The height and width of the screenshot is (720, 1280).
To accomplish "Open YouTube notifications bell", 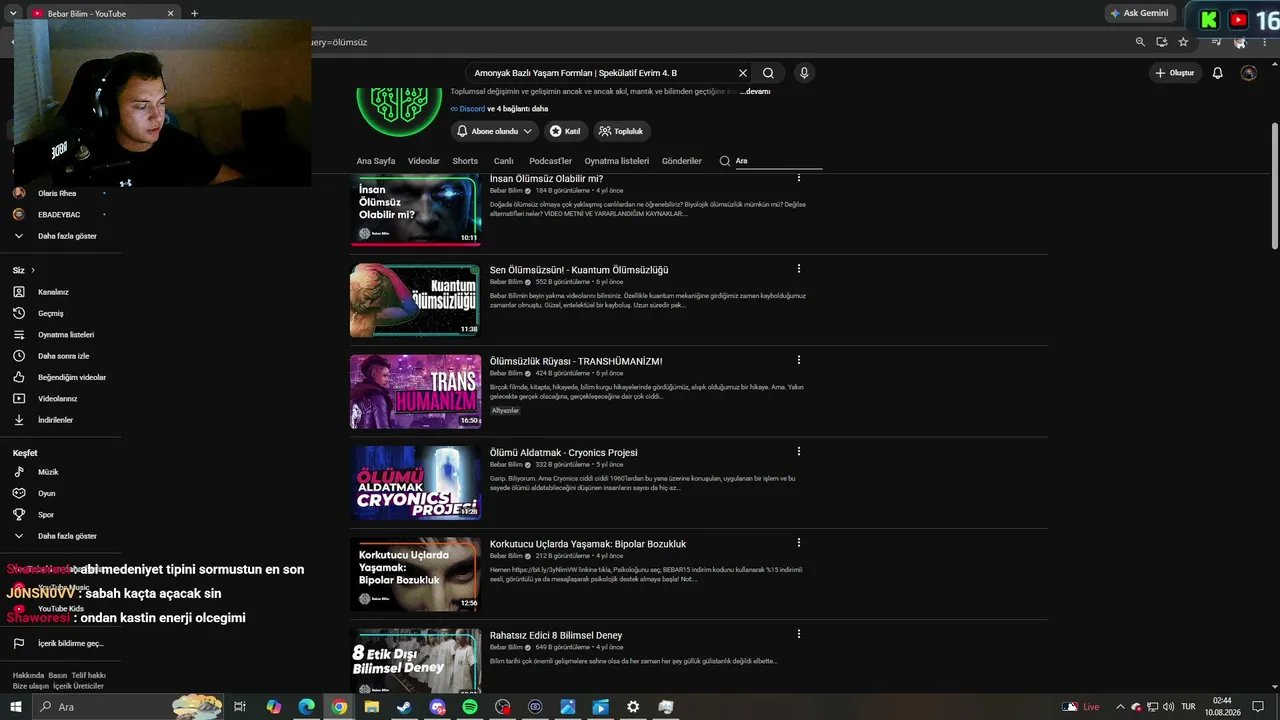I will (x=1217, y=73).
